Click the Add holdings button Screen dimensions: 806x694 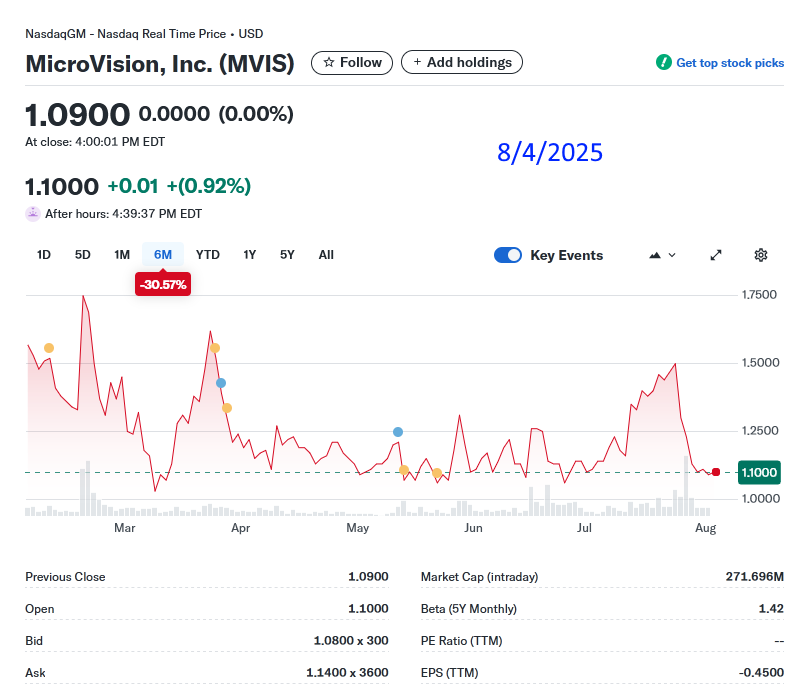pyautogui.click(x=462, y=62)
